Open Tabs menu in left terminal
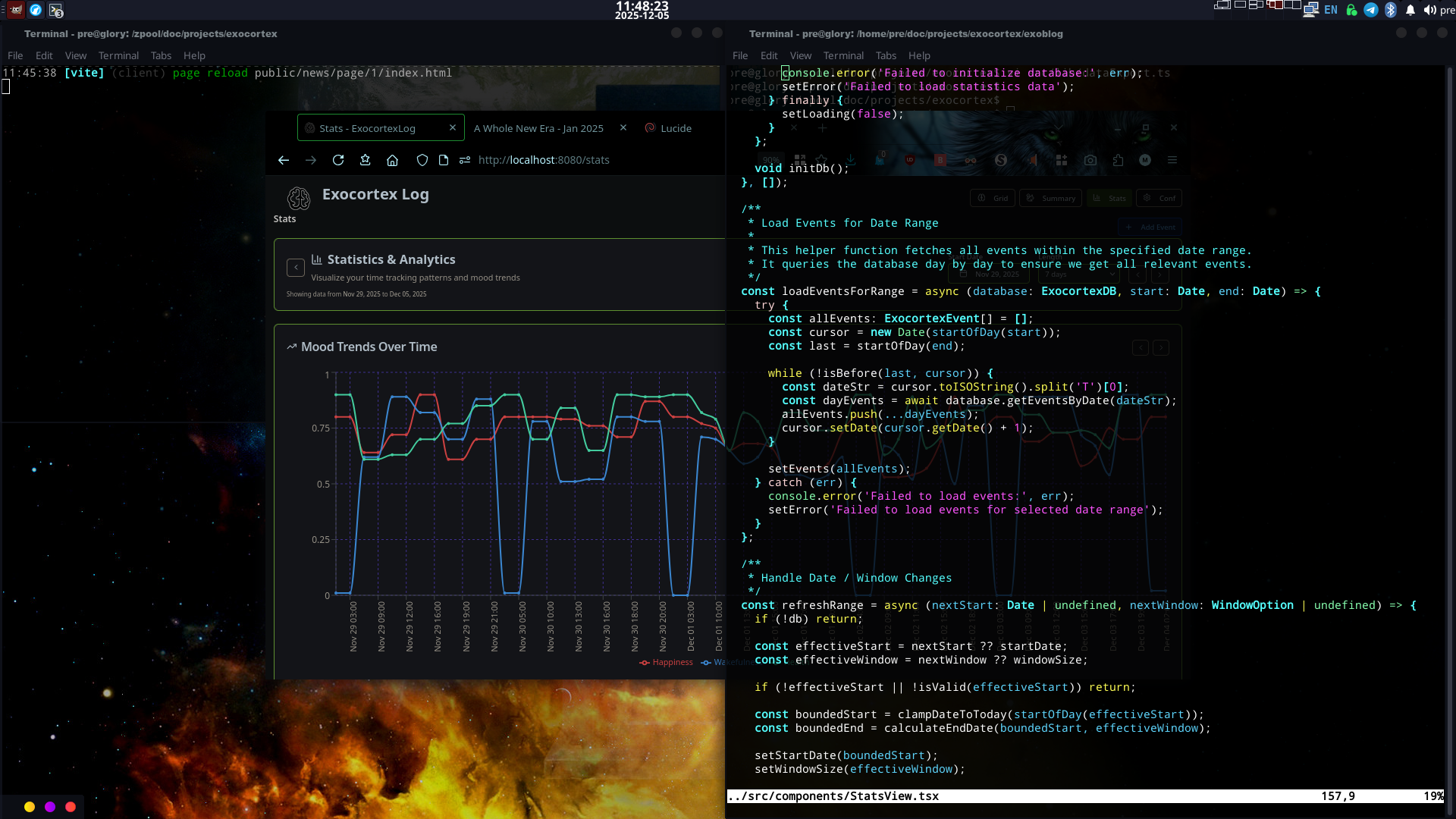1456x819 pixels. click(x=161, y=55)
